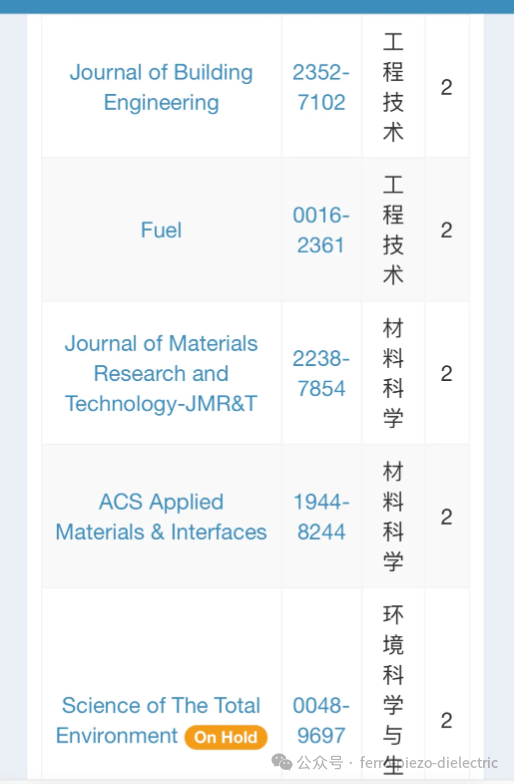This screenshot has width=514, height=784.
Task: Click ISSN 2238-7854 link
Action: click(321, 374)
